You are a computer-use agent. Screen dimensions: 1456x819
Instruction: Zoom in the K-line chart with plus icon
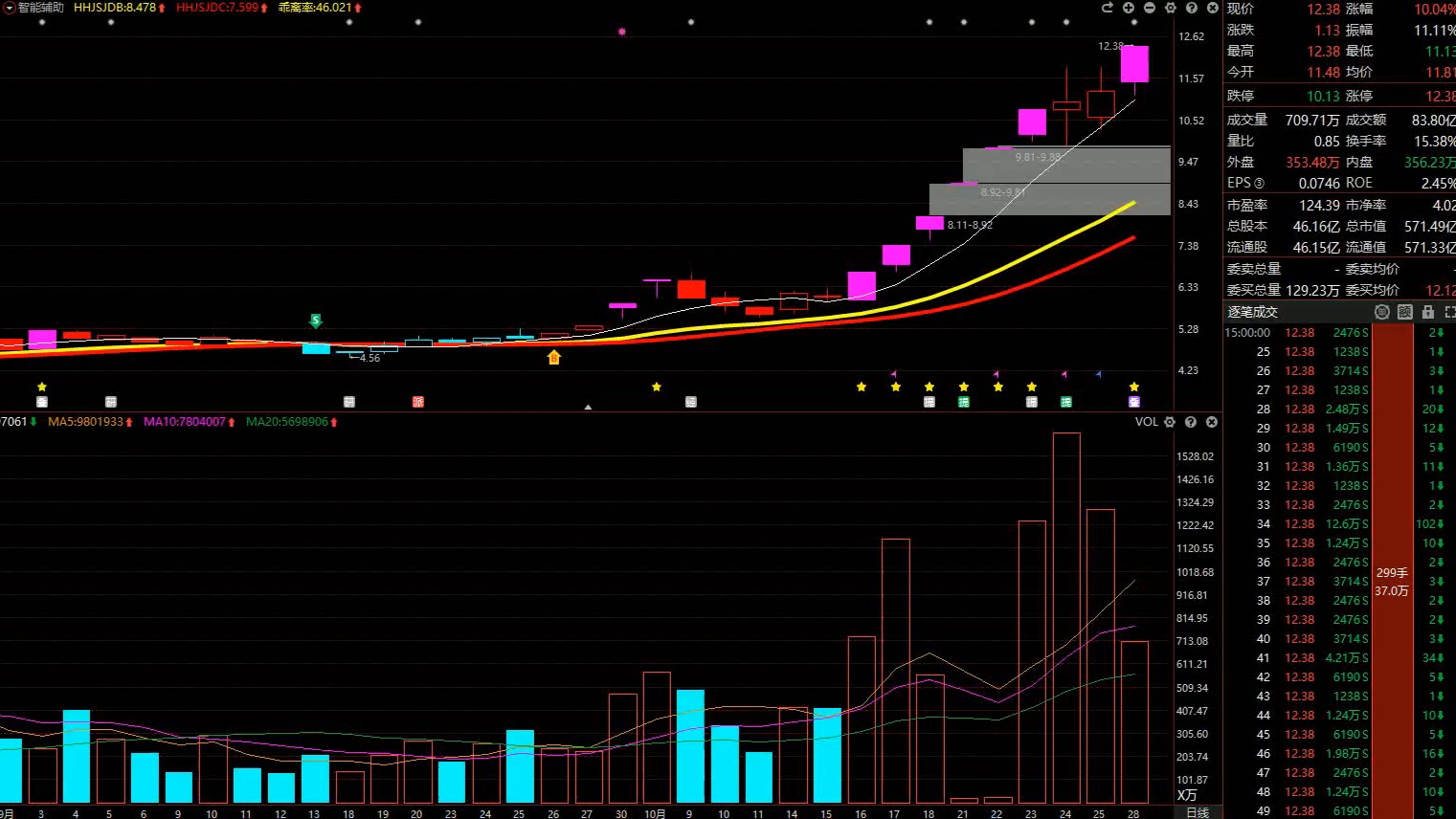pyautogui.click(x=1129, y=8)
